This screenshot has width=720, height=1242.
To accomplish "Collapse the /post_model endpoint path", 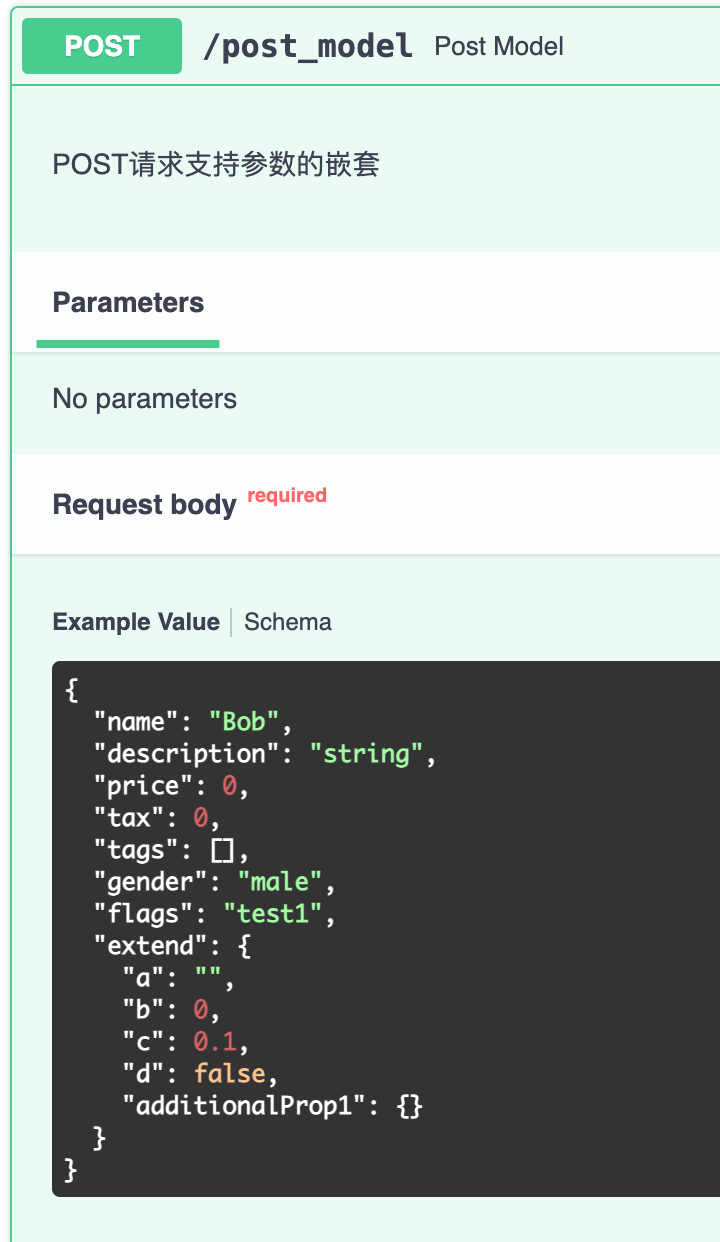I will pos(308,46).
